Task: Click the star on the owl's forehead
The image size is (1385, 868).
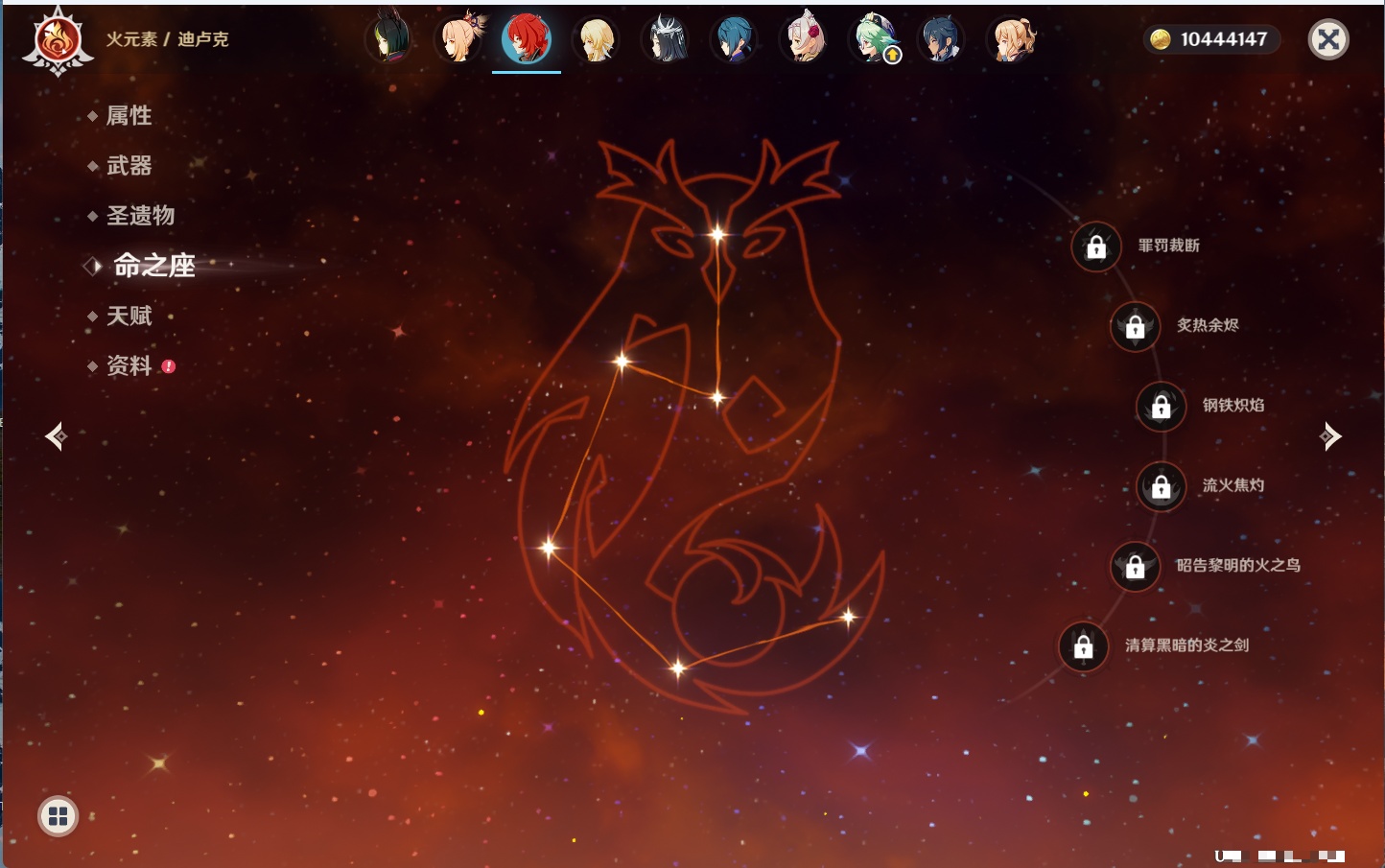Action: pos(717,234)
